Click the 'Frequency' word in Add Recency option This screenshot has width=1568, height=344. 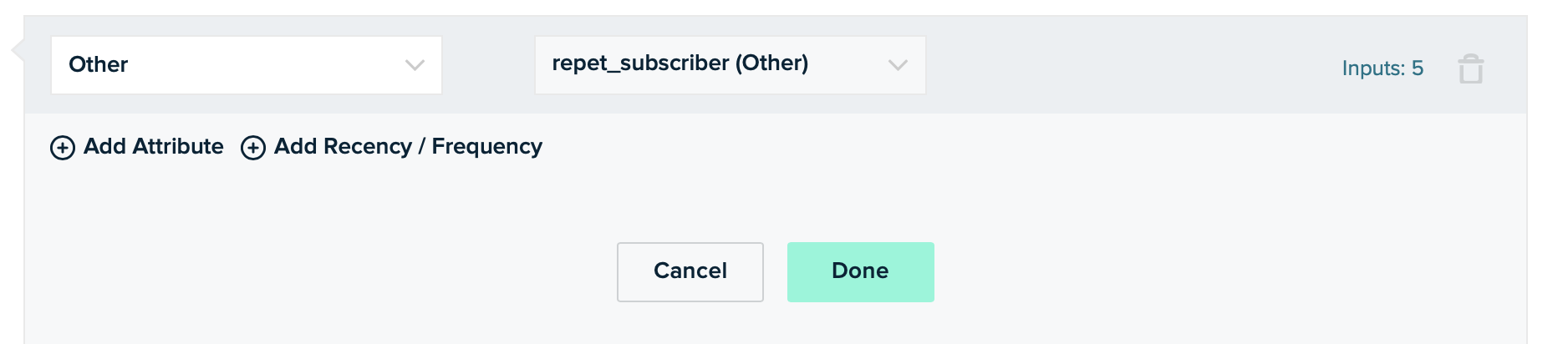pos(487,147)
